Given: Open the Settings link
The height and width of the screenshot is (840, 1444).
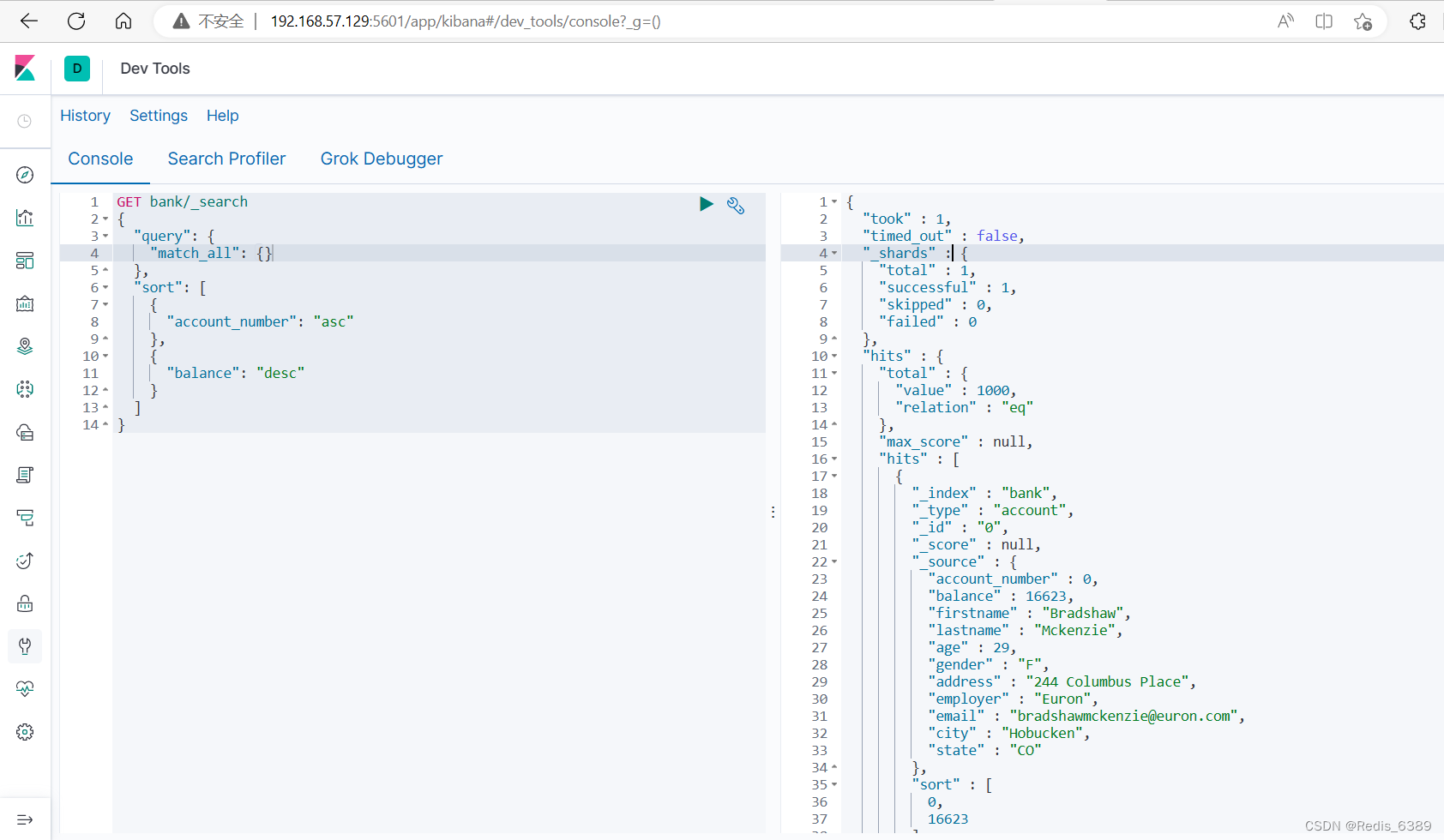Looking at the screenshot, I should pos(159,116).
